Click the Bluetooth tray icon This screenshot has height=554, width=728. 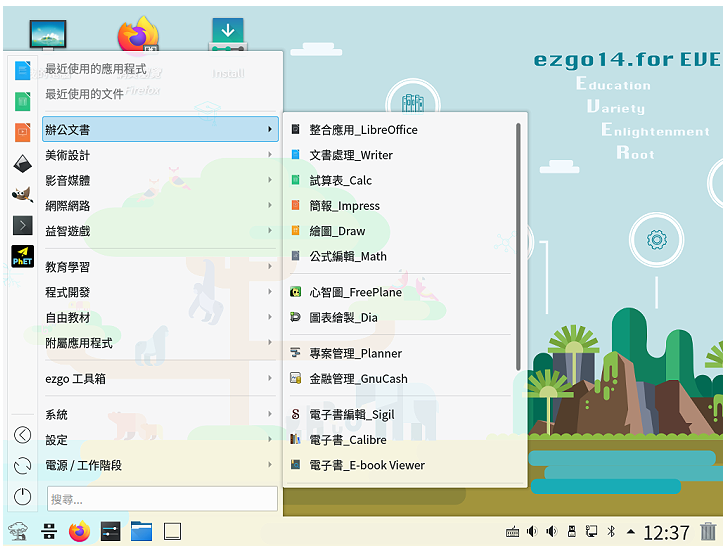611,531
